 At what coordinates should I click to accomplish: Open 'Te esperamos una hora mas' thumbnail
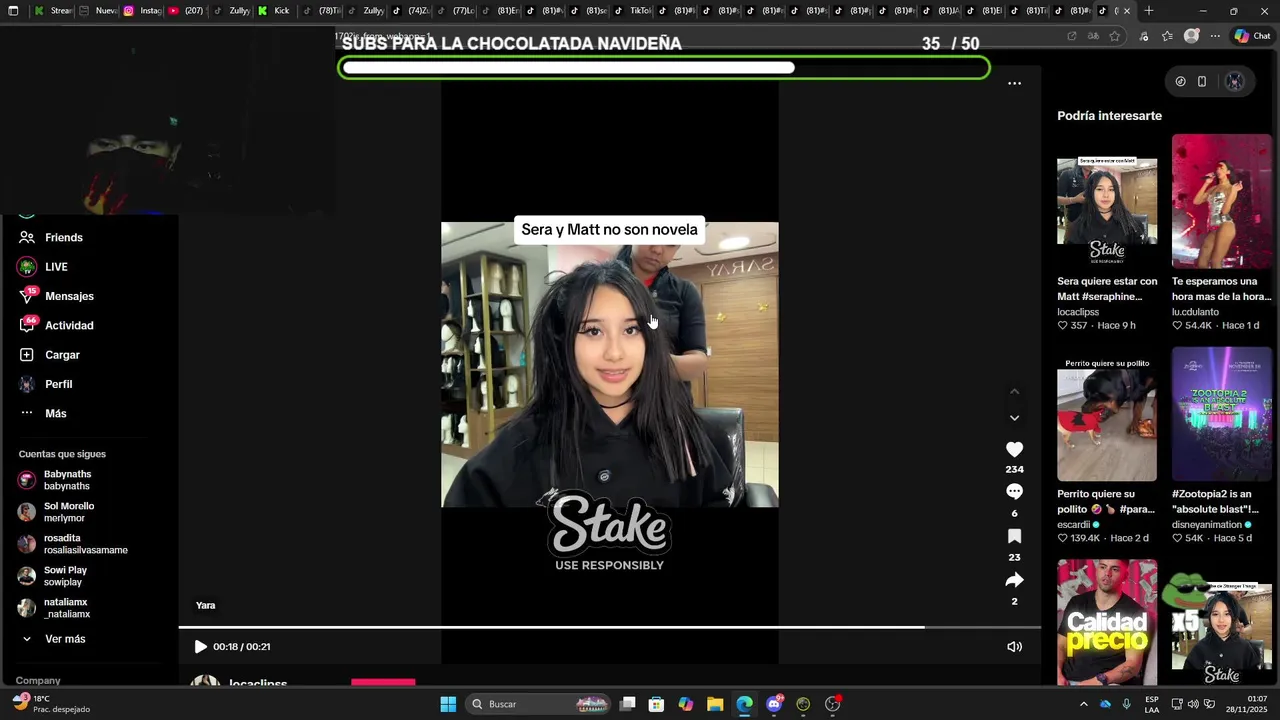(x=1222, y=202)
